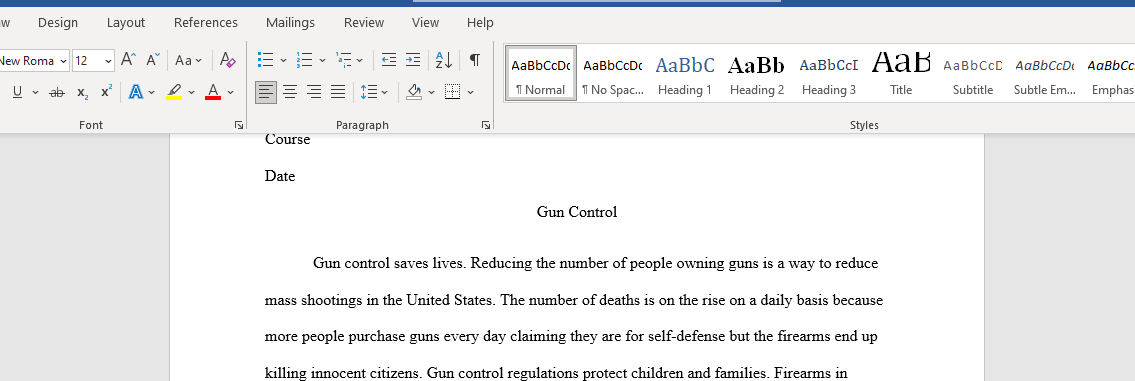Align text right
Screen dimensions: 1135x381
[314, 92]
